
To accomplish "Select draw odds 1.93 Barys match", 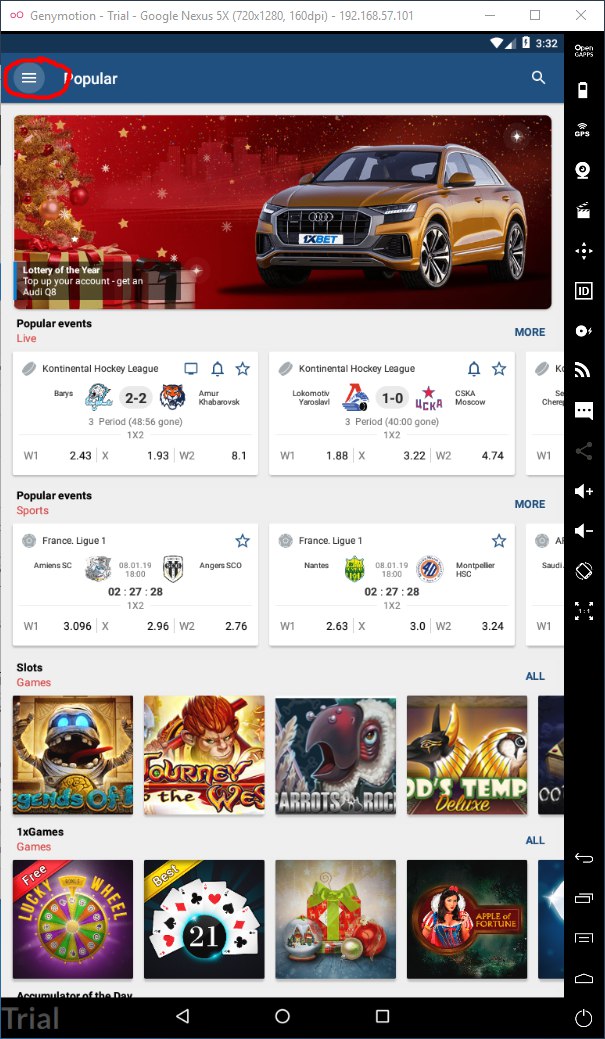I will [x=135, y=455].
